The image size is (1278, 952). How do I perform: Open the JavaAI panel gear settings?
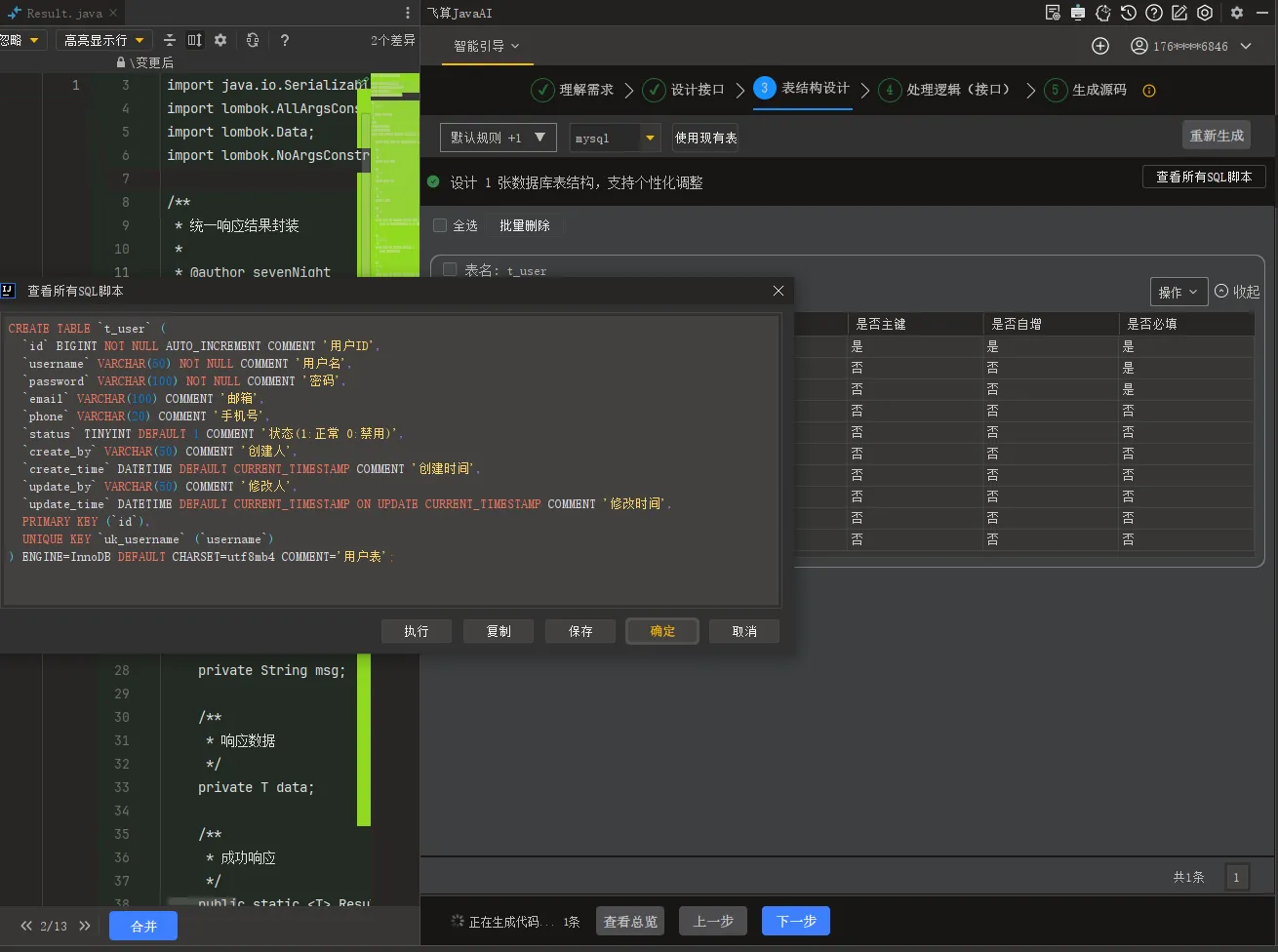tap(1237, 13)
